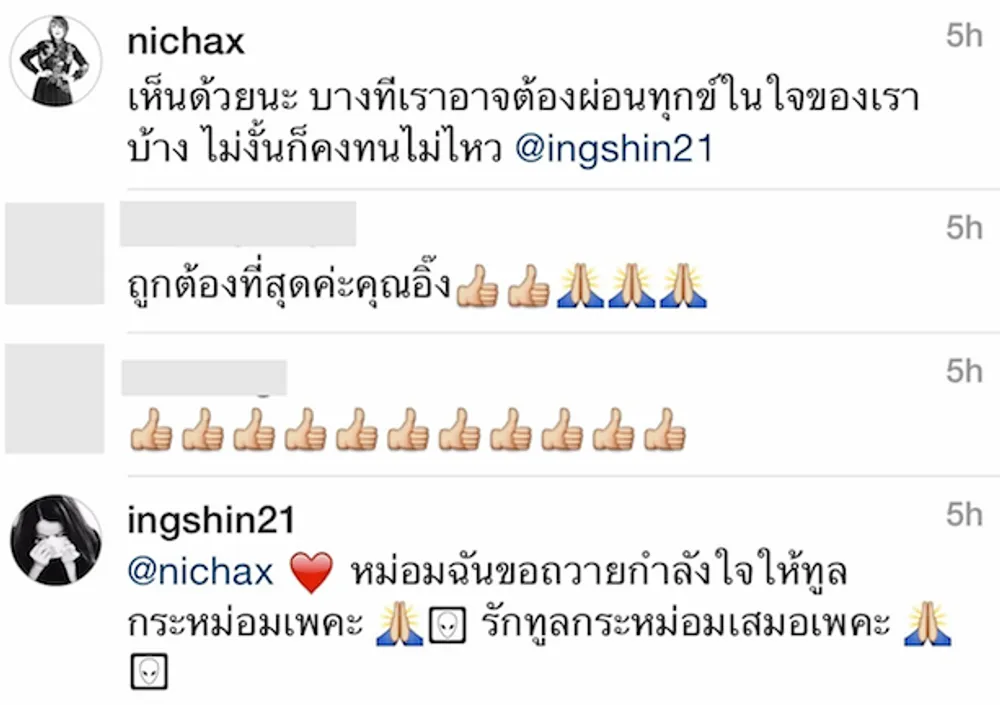Click the ingshin21 username

pyautogui.click(x=211, y=521)
